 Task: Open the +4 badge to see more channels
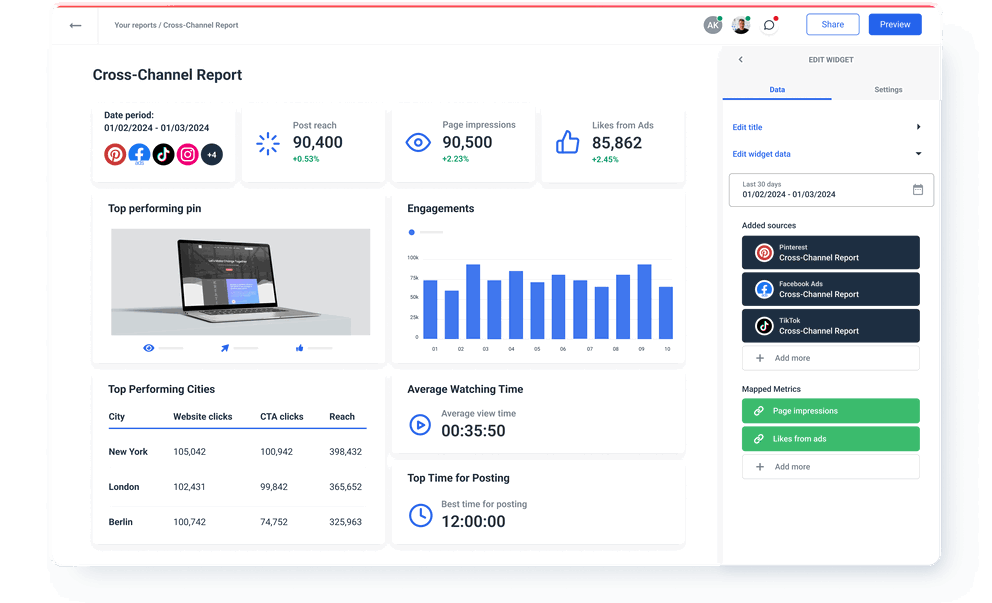pyautogui.click(x=211, y=154)
